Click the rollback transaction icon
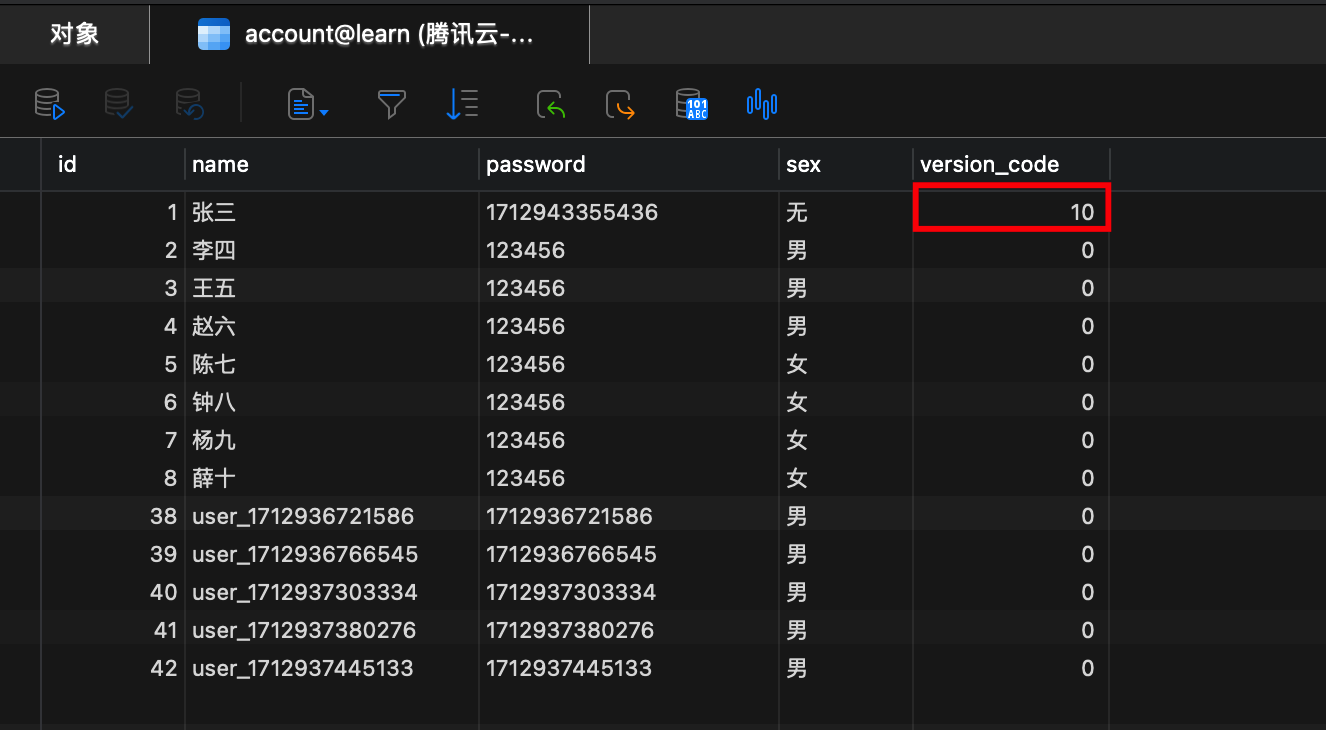 189,103
